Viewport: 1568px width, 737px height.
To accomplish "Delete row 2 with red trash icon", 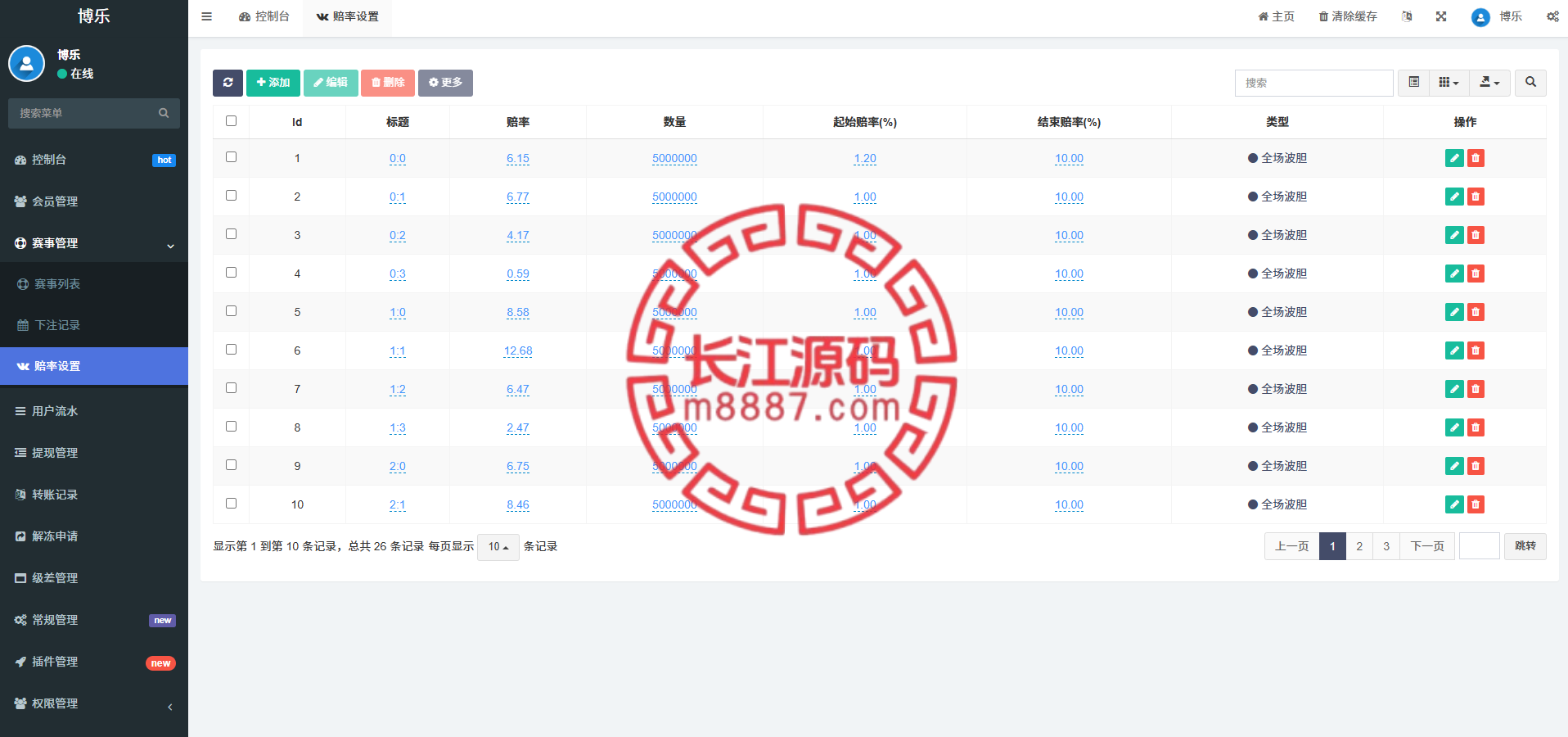I will (1476, 197).
